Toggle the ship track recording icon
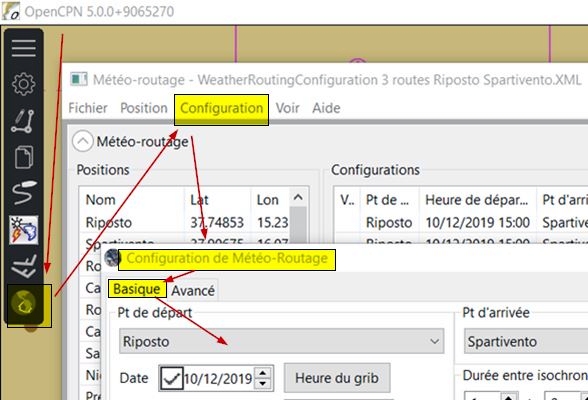The width and height of the screenshot is (588, 400). [24, 192]
